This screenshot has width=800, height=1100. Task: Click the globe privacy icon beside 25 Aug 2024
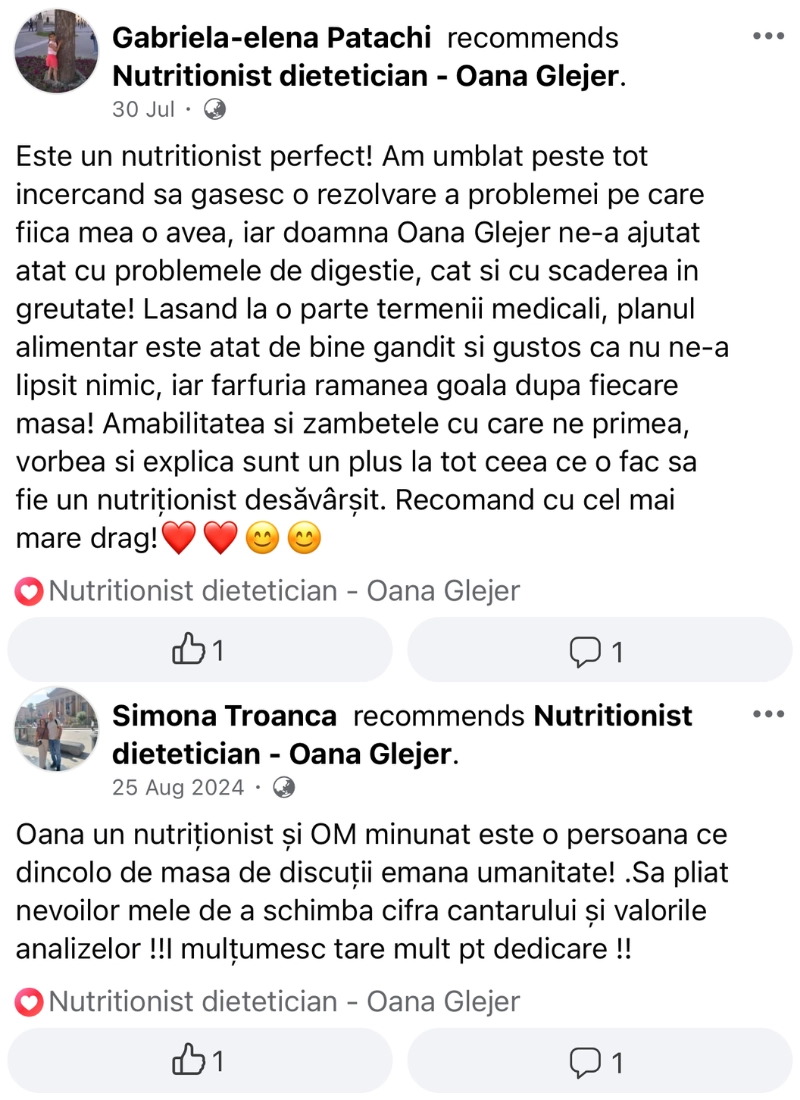tap(284, 788)
